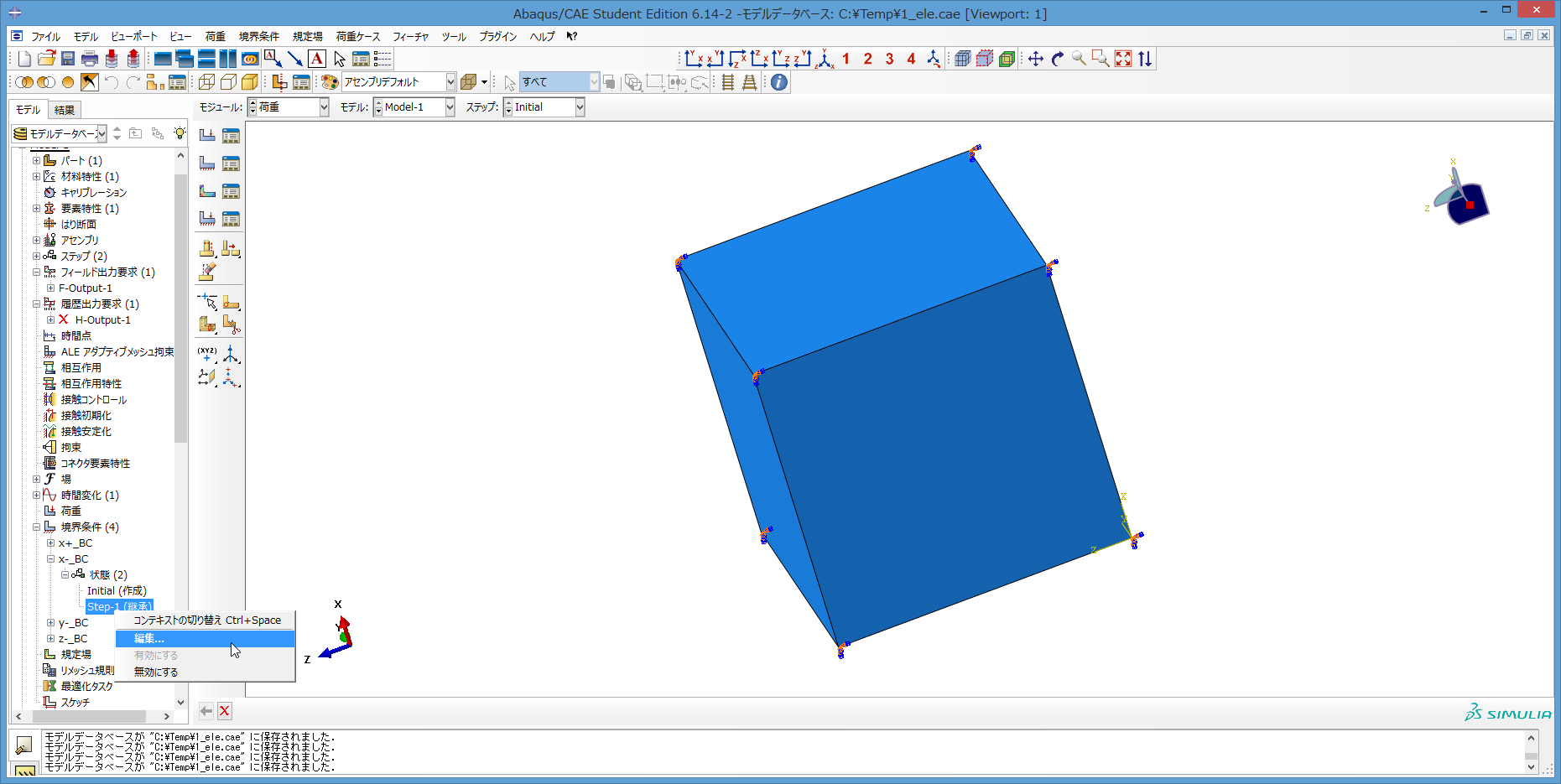Open the Load Manager
The height and width of the screenshot is (784, 1561).
231,135
